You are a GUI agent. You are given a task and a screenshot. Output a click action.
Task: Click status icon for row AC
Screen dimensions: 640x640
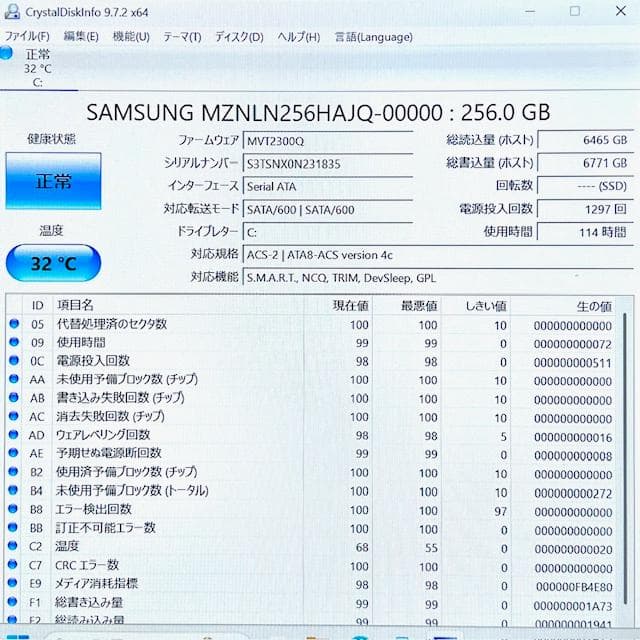tap(14, 416)
